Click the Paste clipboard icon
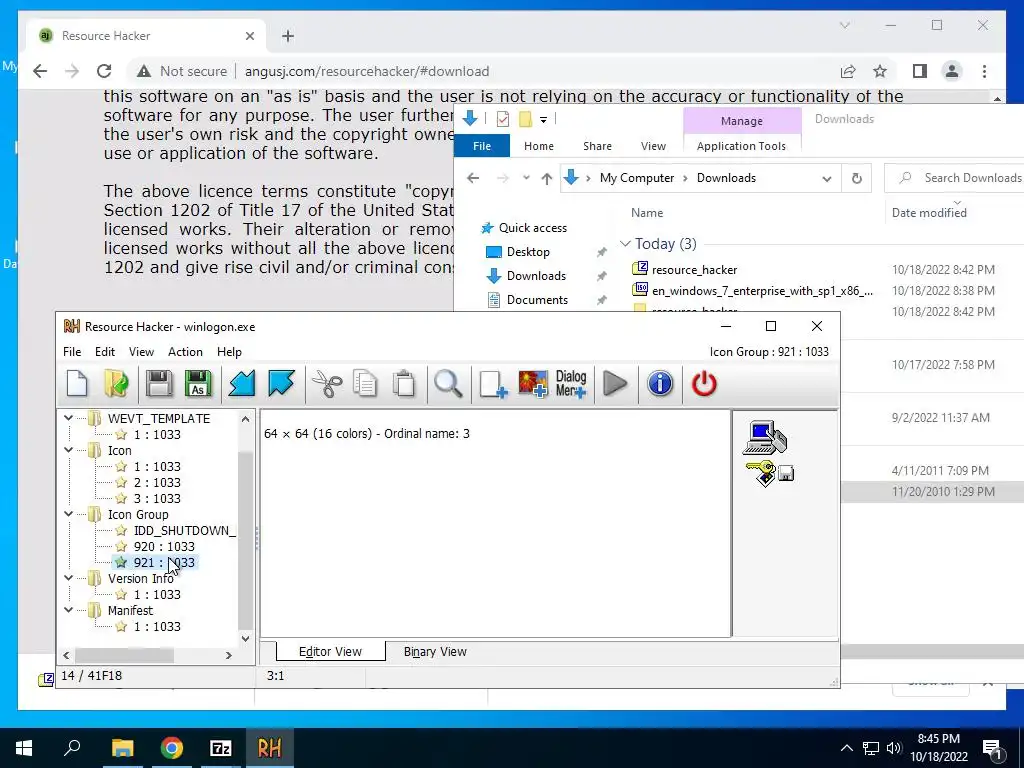 [404, 384]
